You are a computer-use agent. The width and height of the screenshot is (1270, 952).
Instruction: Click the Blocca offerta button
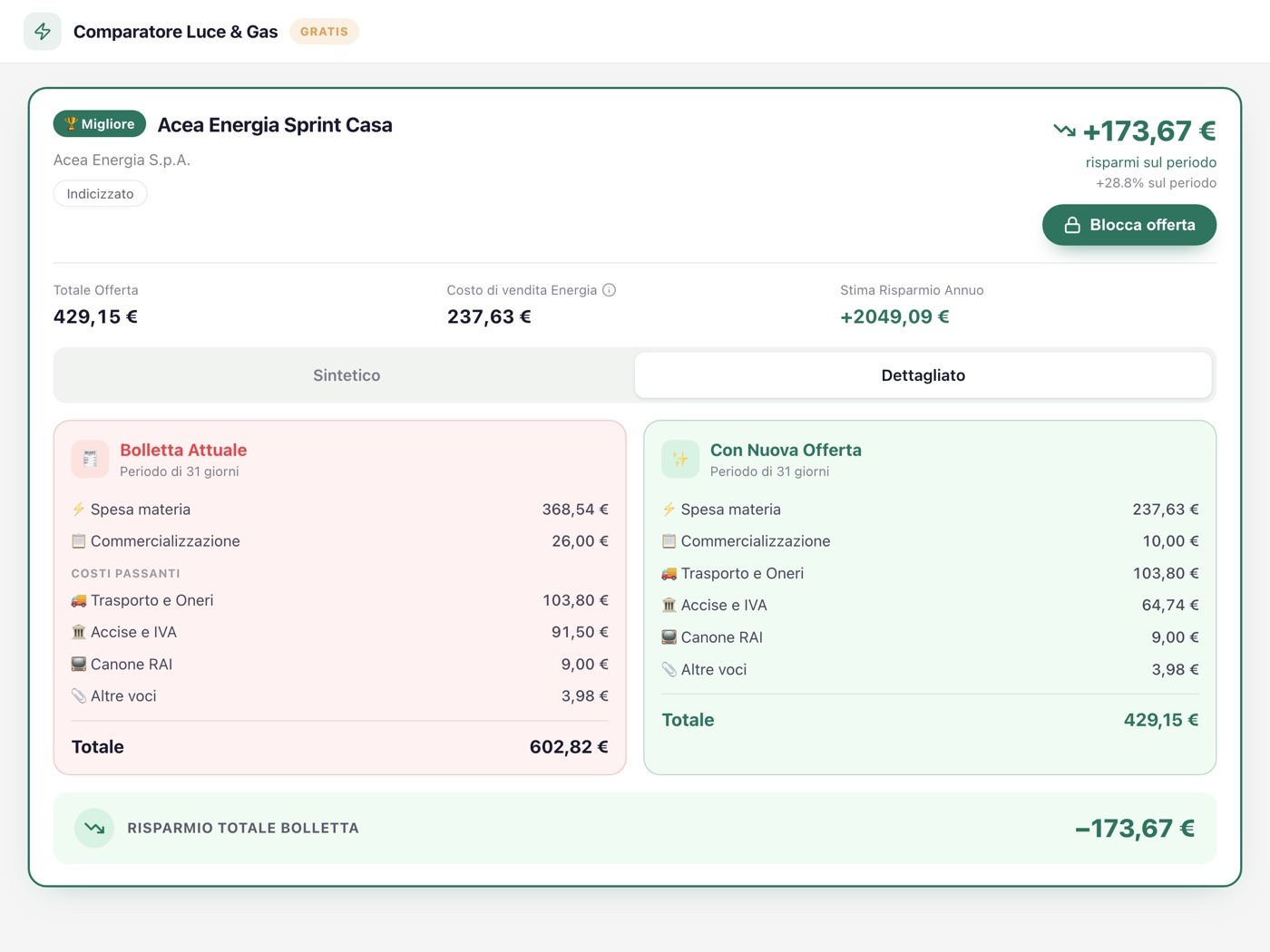pyautogui.click(x=1129, y=225)
